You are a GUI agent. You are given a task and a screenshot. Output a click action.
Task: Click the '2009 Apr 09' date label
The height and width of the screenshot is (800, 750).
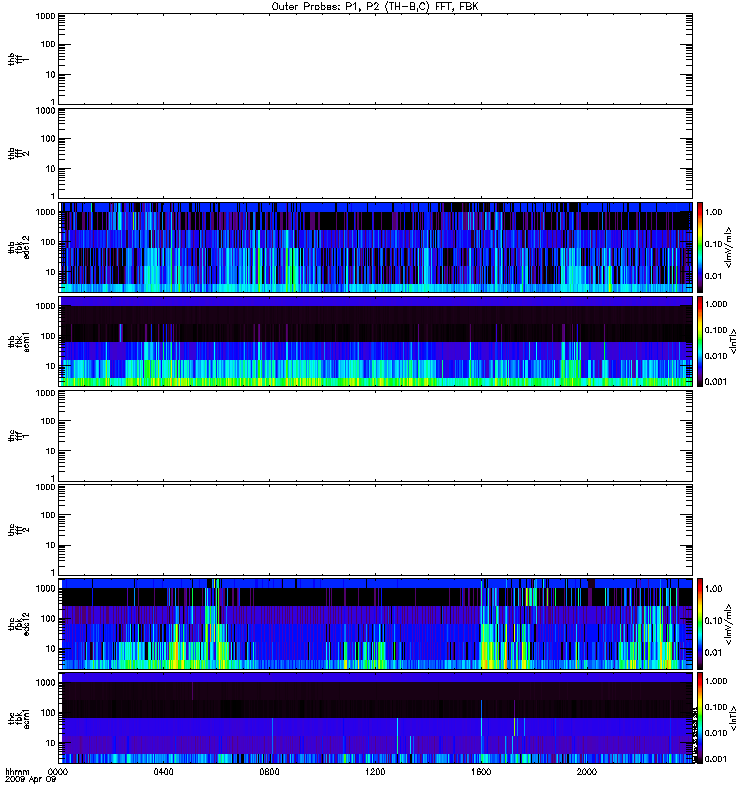[x=30, y=780]
